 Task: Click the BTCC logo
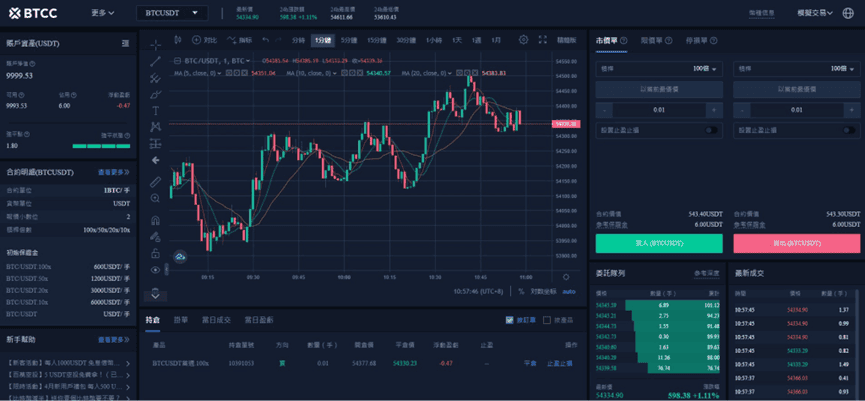pos(34,13)
